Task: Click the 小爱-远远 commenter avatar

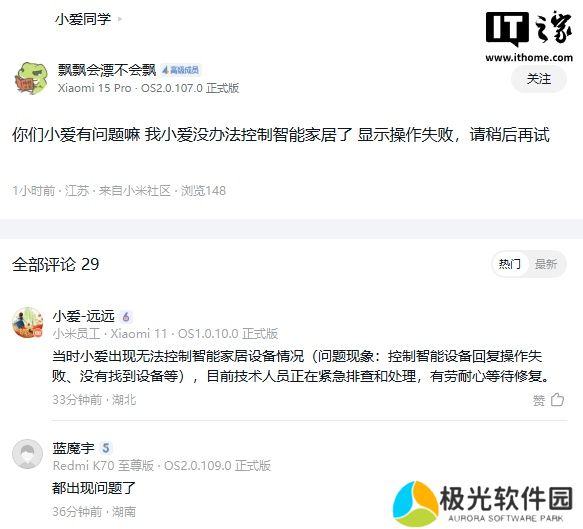Action: [28, 323]
